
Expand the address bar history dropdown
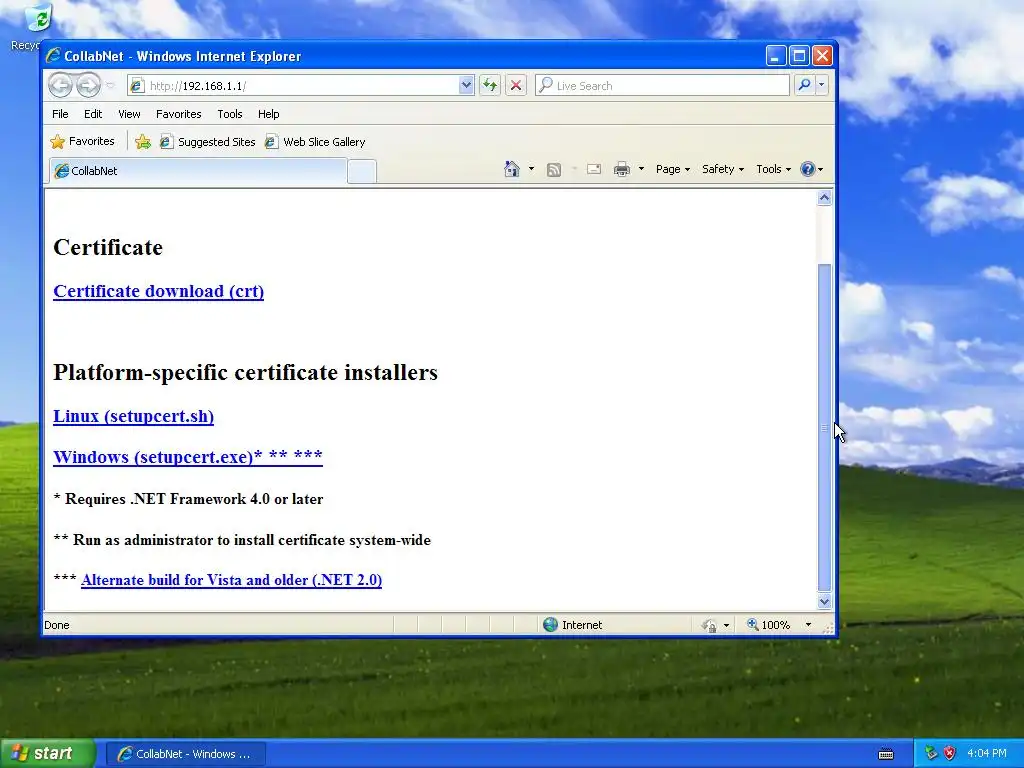click(x=466, y=86)
